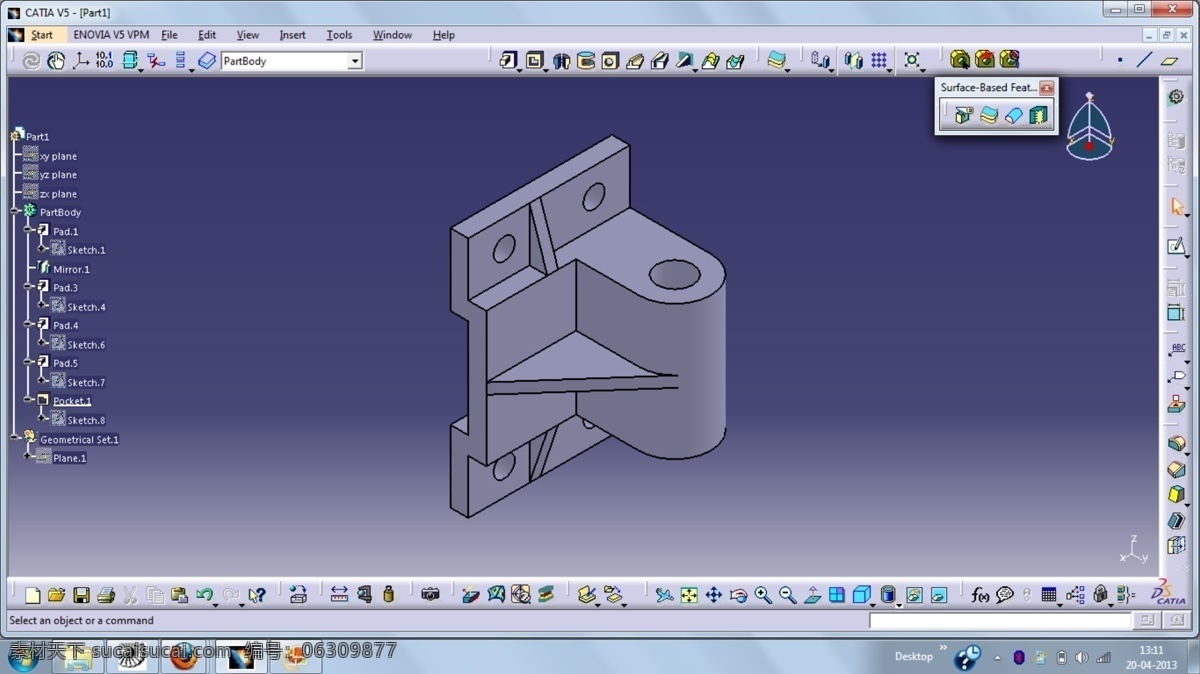Image resolution: width=1200 pixels, height=674 pixels.
Task: Click Thick Surface icon in Surface-Based Features panel
Action: tap(989, 115)
